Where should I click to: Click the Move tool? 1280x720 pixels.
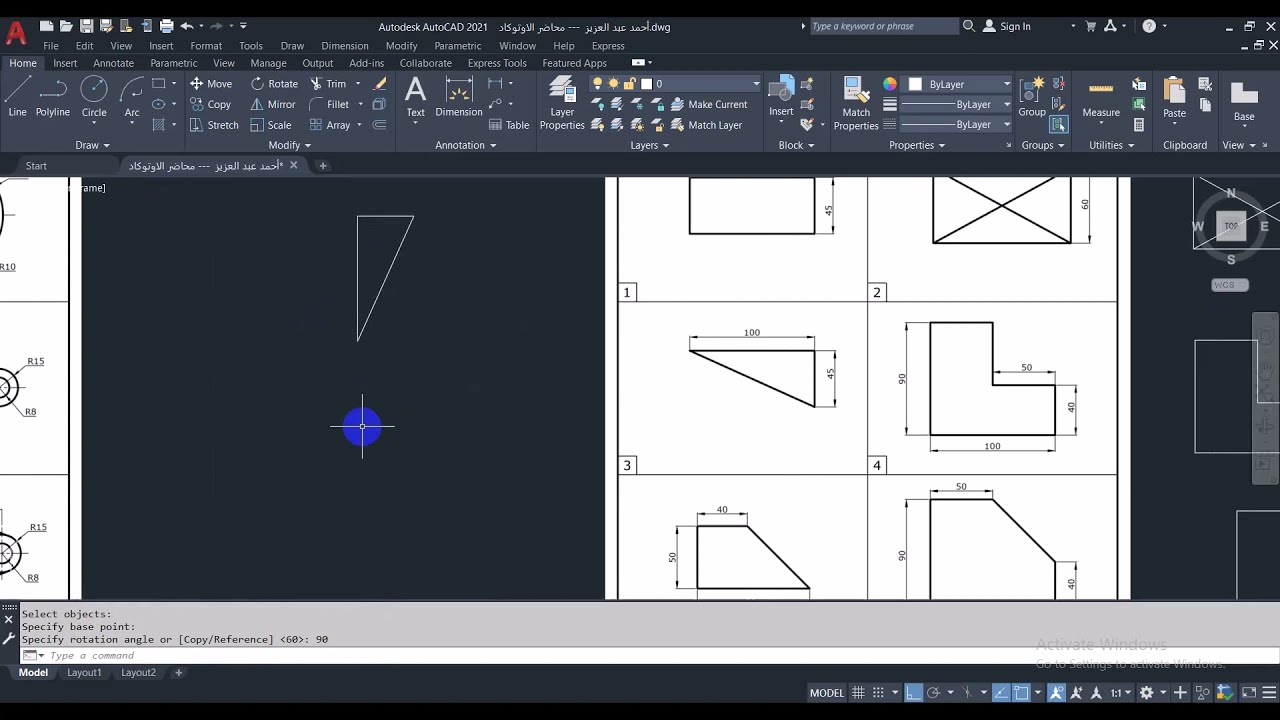coord(211,84)
